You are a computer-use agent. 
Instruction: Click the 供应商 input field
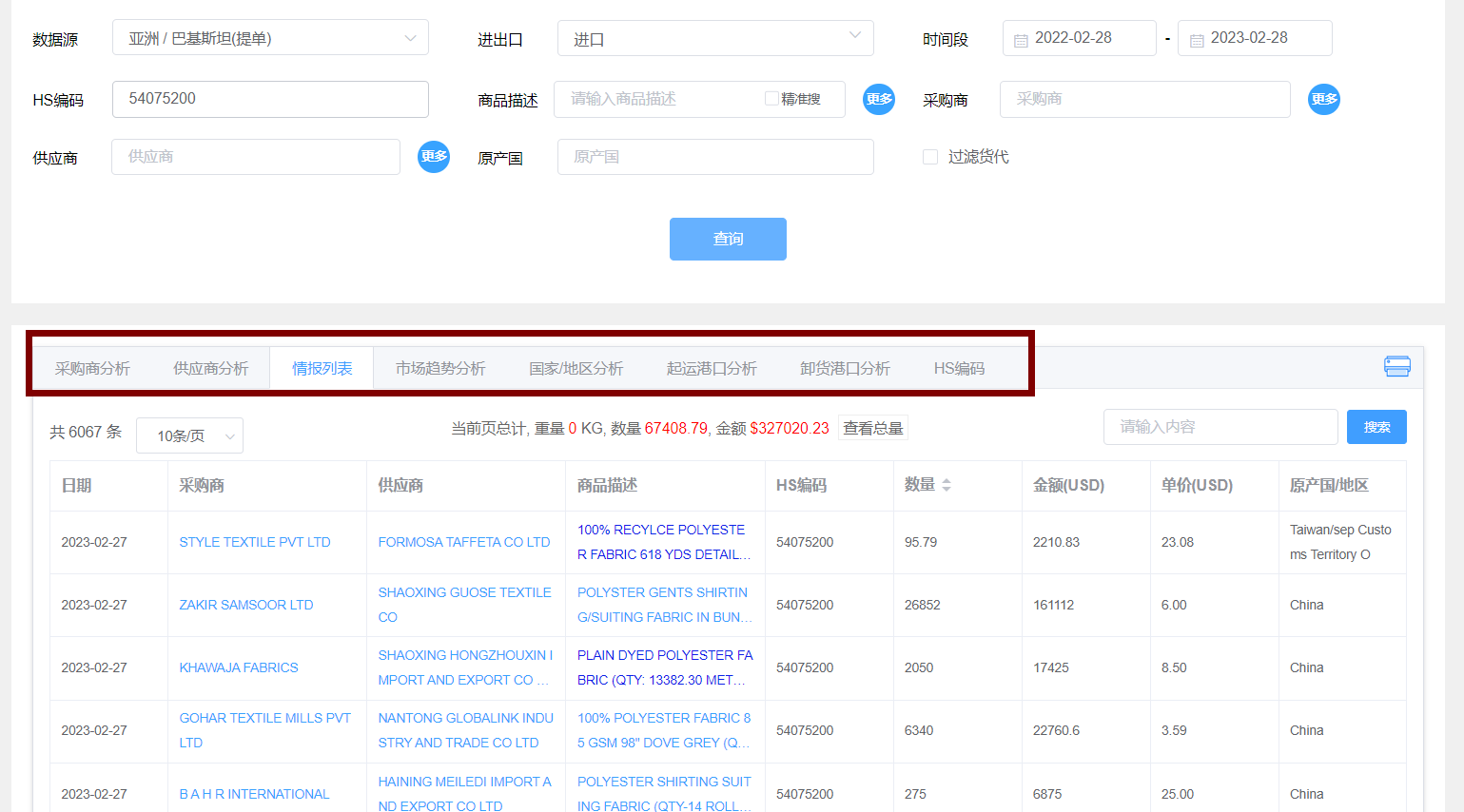coord(256,157)
